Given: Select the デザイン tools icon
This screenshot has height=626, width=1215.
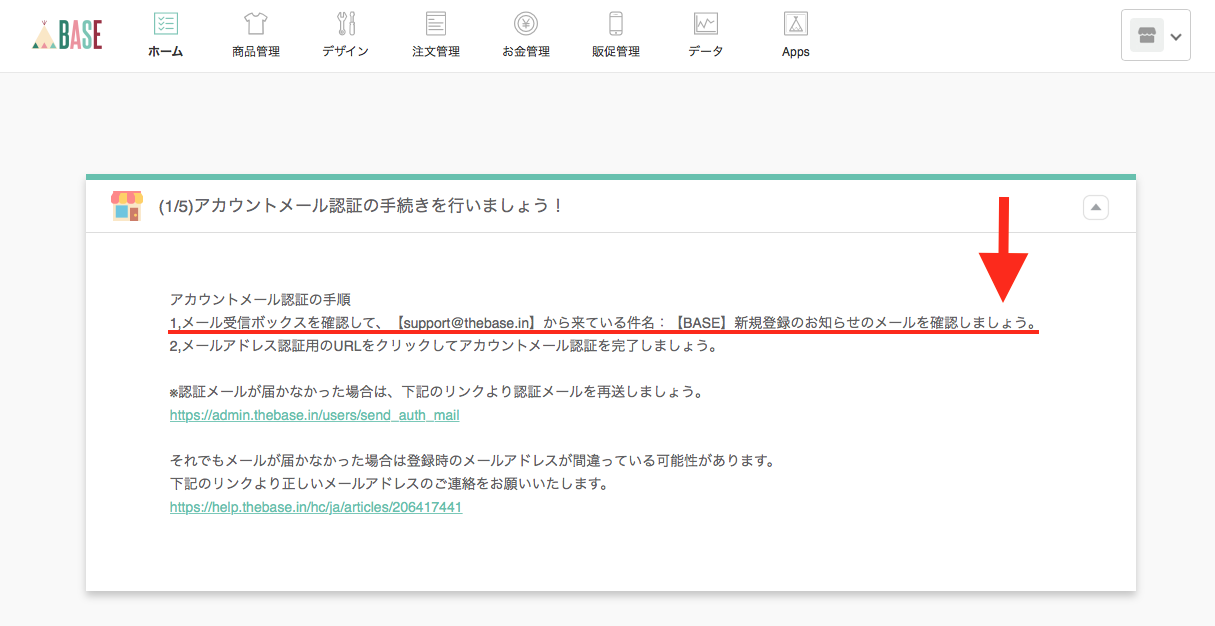Looking at the screenshot, I should click(x=346, y=23).
